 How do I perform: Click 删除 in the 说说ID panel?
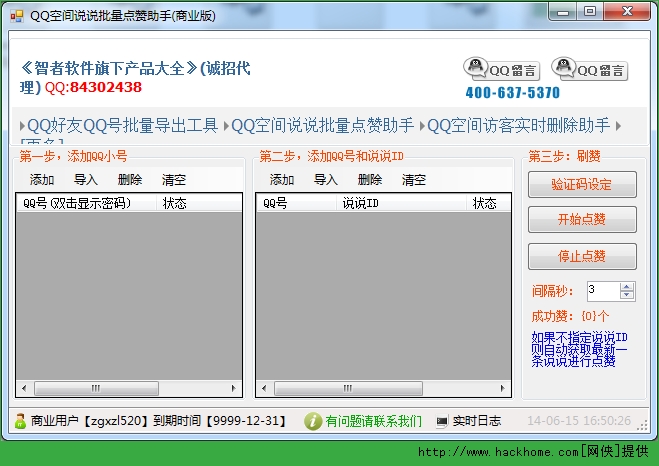370,180
